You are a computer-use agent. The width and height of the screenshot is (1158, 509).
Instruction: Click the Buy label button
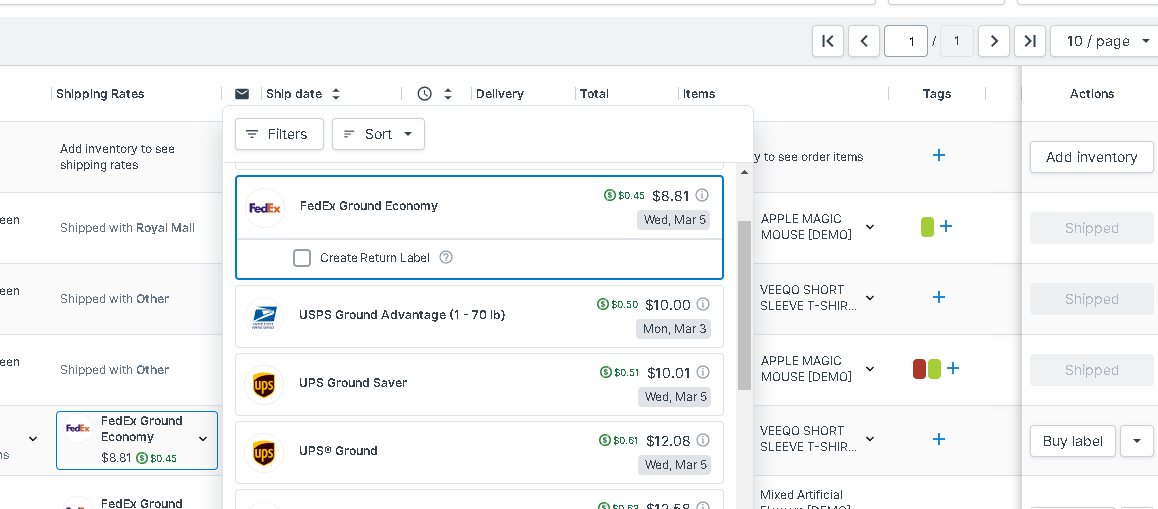pyautogui.click(x=1072, y=441)
